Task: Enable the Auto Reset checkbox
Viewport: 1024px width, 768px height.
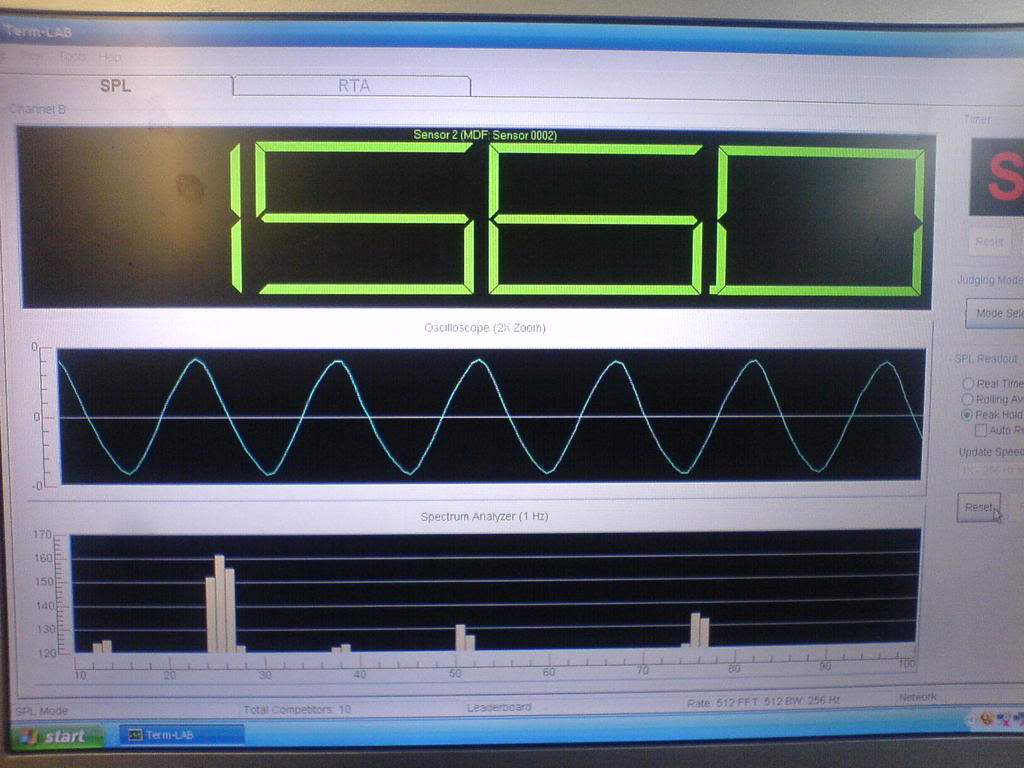Action: point(981,430)
